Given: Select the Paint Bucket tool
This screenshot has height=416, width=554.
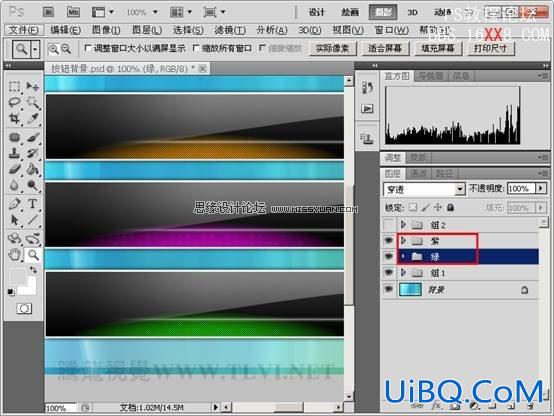Looking at the screenshot, I should (x=33, y=169).
